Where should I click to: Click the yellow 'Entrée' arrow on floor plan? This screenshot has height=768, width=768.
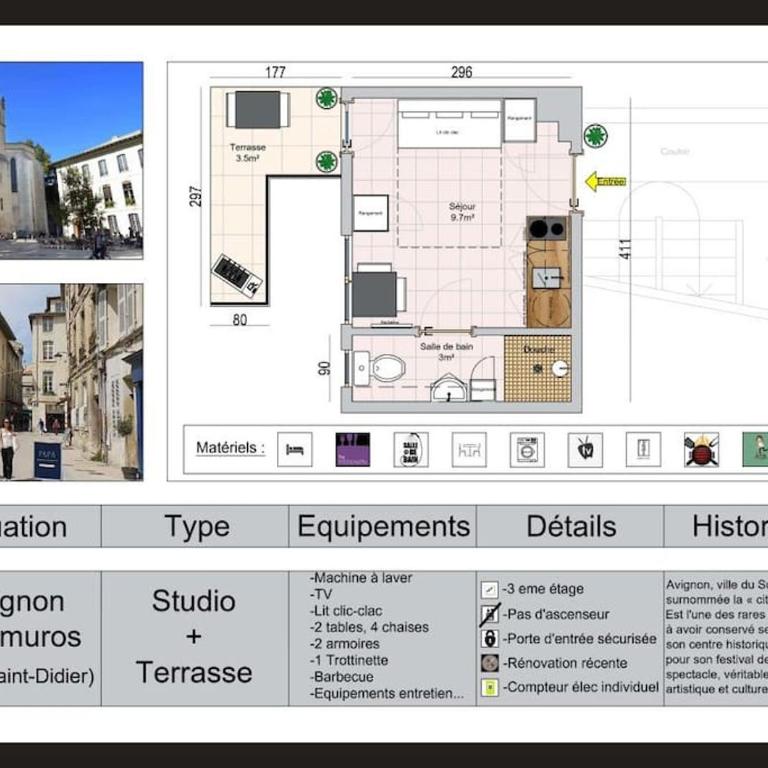[x=606, y=182]
